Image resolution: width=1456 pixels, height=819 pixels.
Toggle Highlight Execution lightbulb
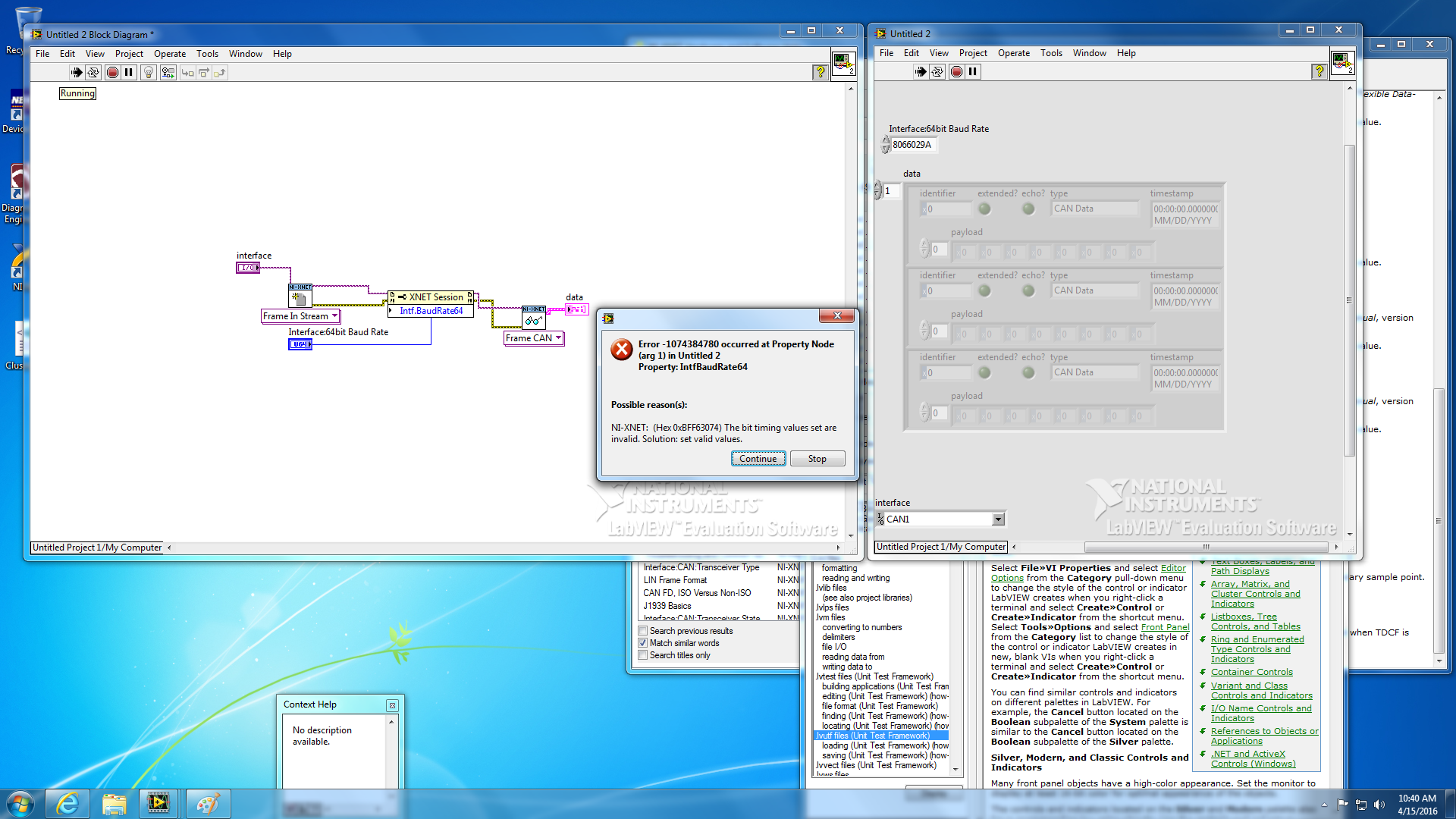pyautogui.click(x=149, y=73)
